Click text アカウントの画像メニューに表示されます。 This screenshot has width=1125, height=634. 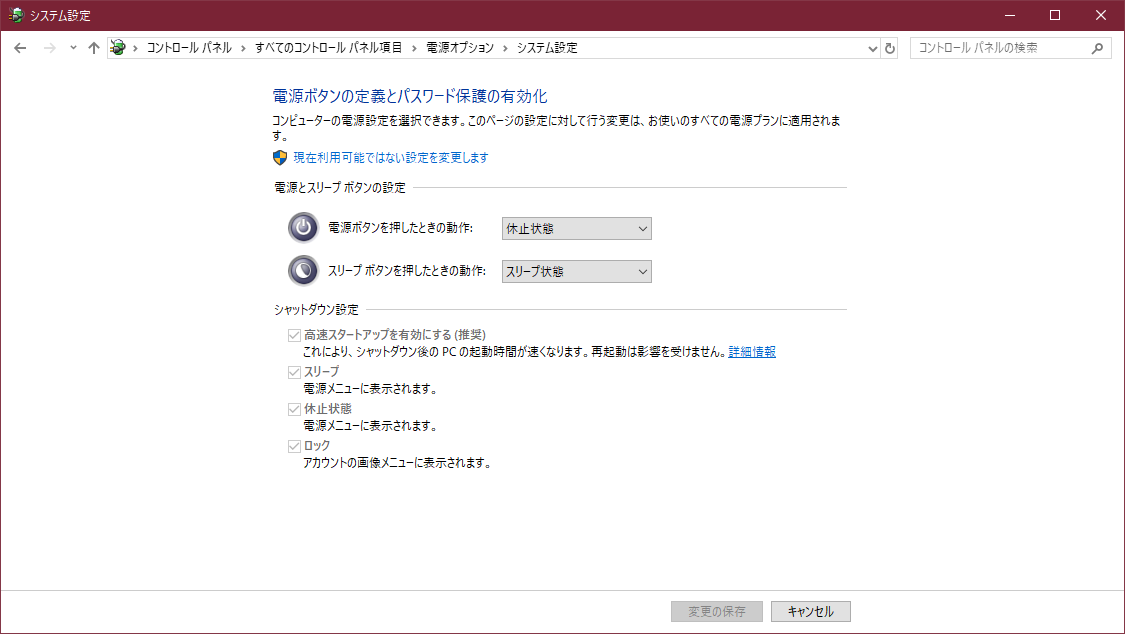(398, 463)
